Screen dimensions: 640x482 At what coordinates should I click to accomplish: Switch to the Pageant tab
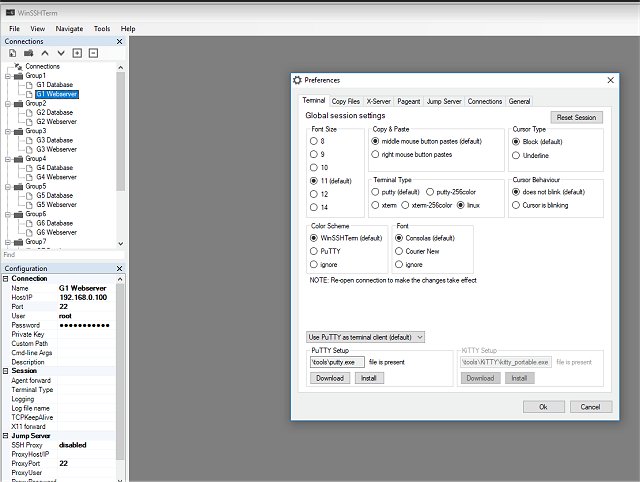point(409,101)
